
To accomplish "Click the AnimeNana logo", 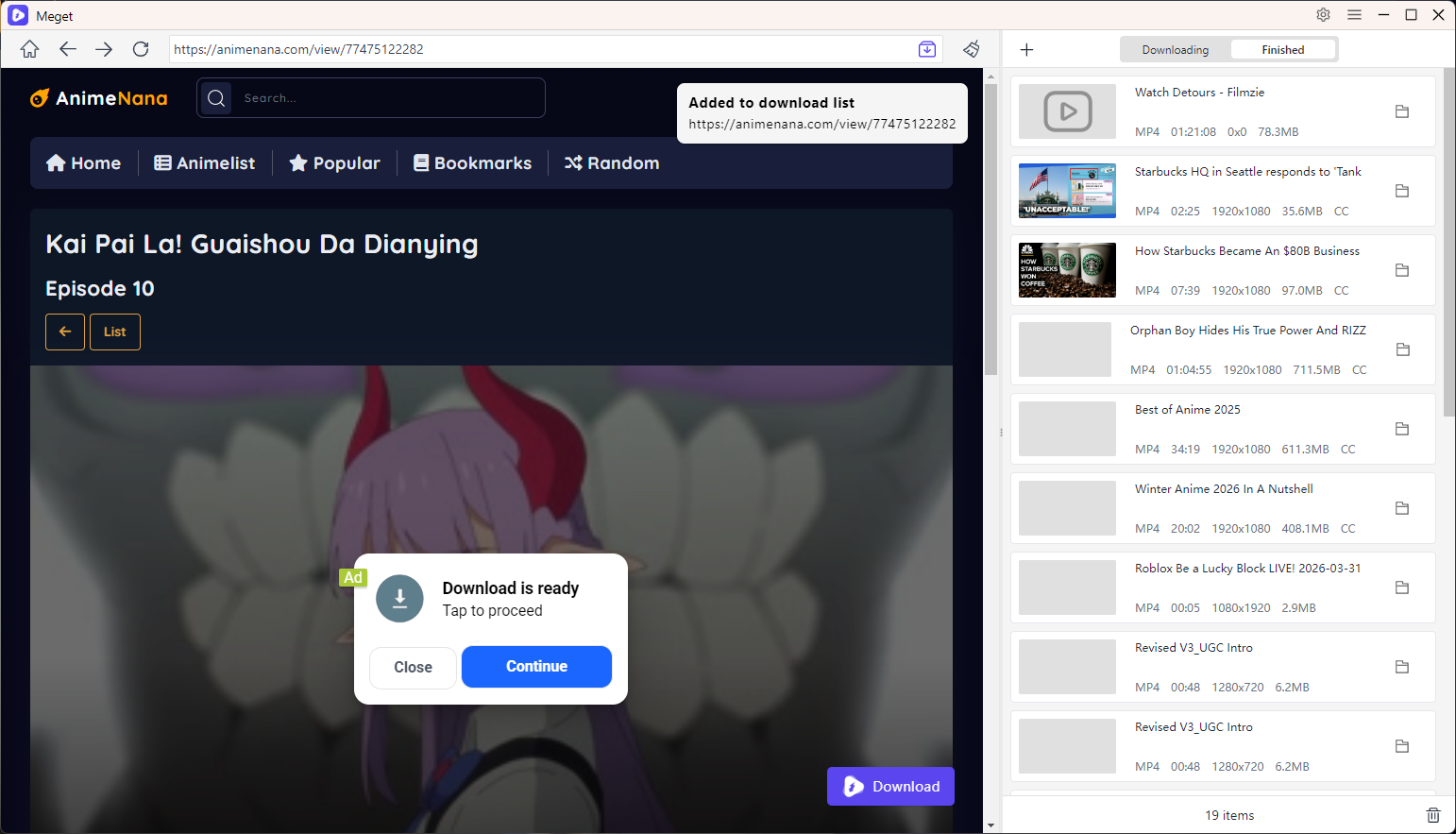I will coord(99,98).
